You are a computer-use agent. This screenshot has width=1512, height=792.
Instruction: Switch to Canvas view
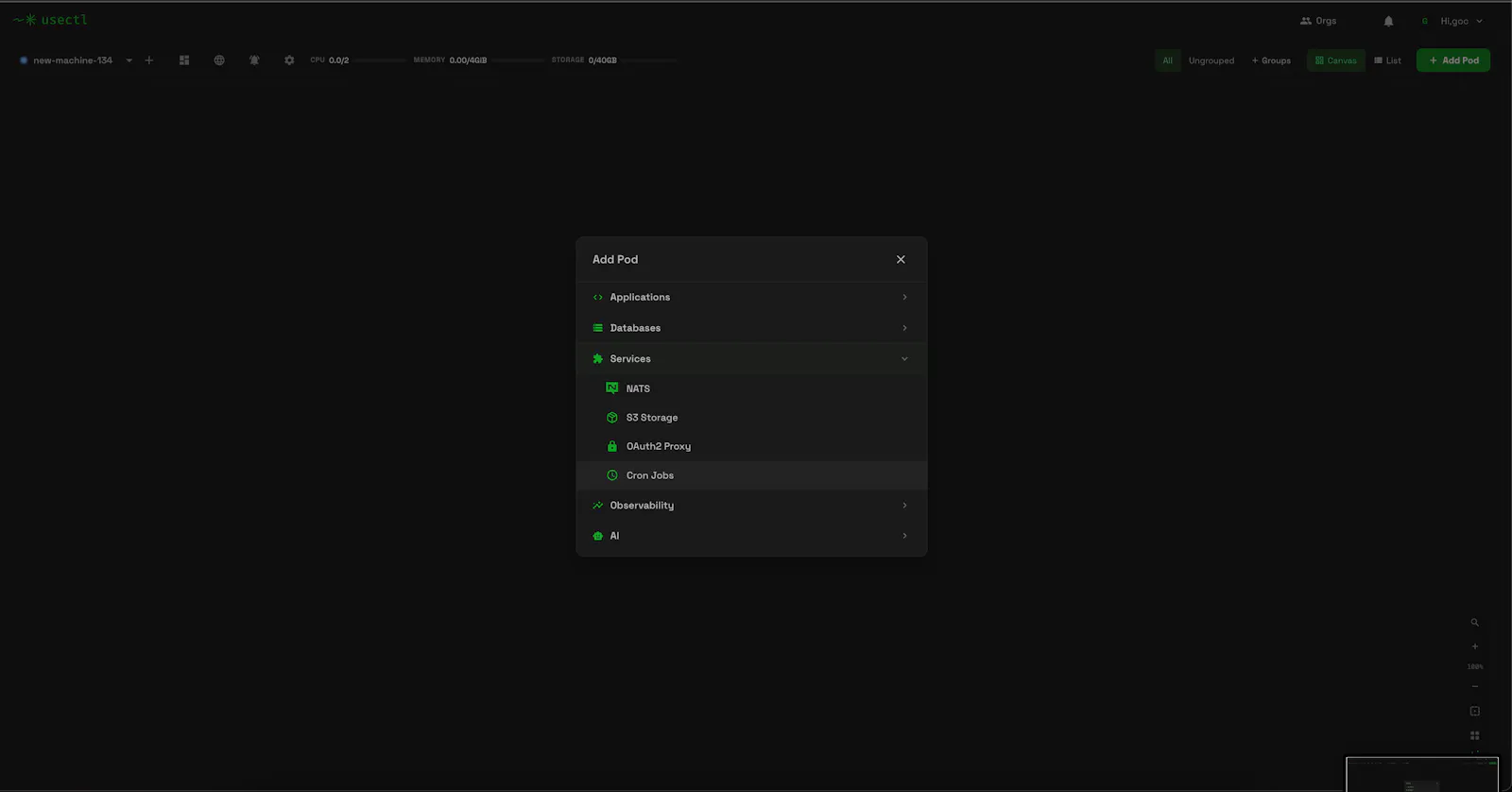point(1336,60)
